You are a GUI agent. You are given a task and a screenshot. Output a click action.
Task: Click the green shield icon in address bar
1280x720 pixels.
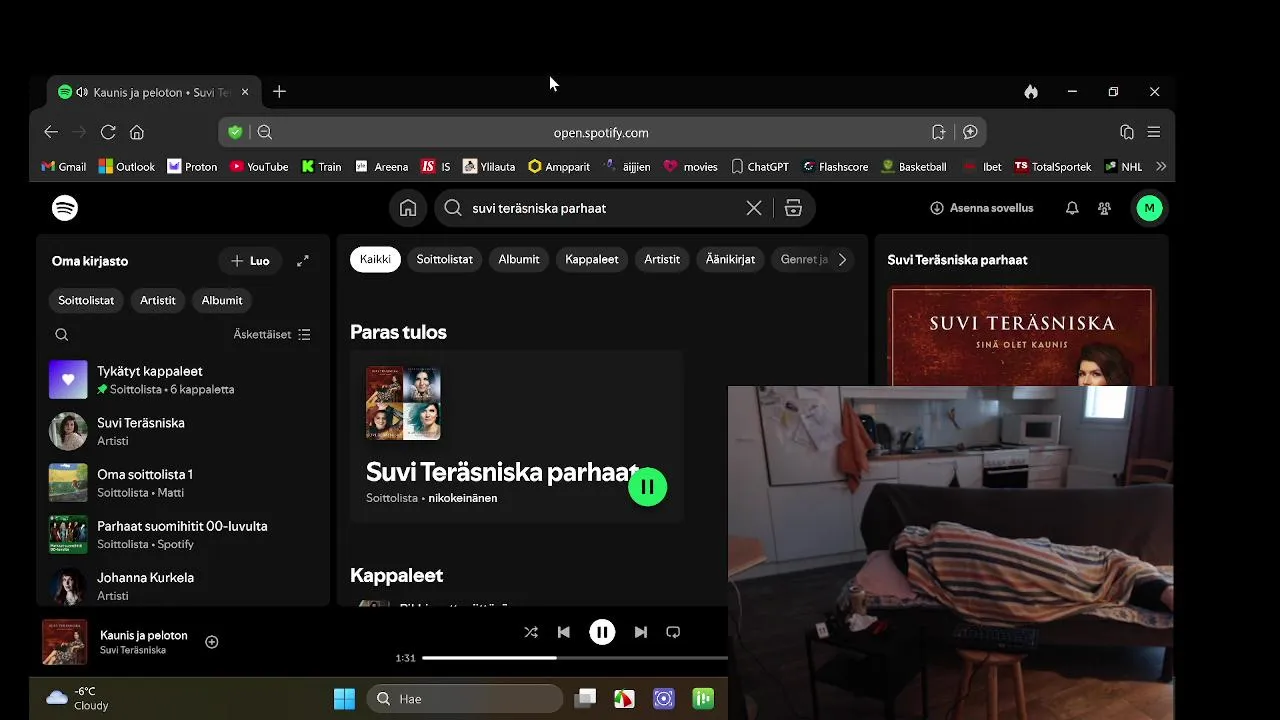click(235, 132)
